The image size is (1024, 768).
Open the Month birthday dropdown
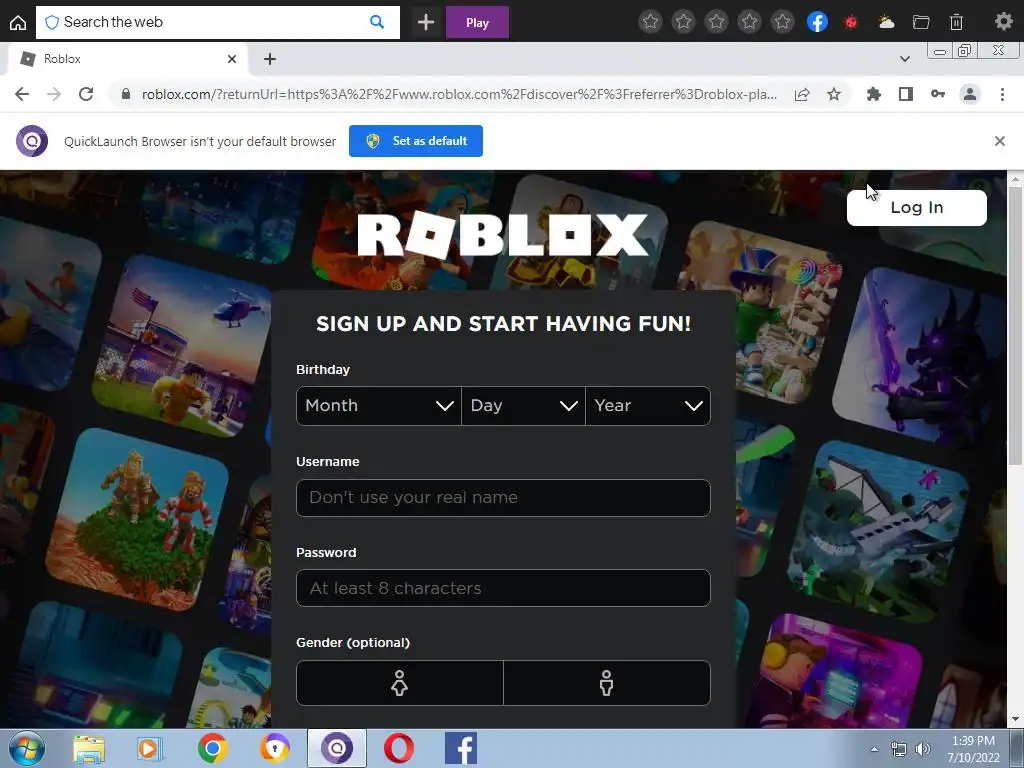[x=379, y=406]
